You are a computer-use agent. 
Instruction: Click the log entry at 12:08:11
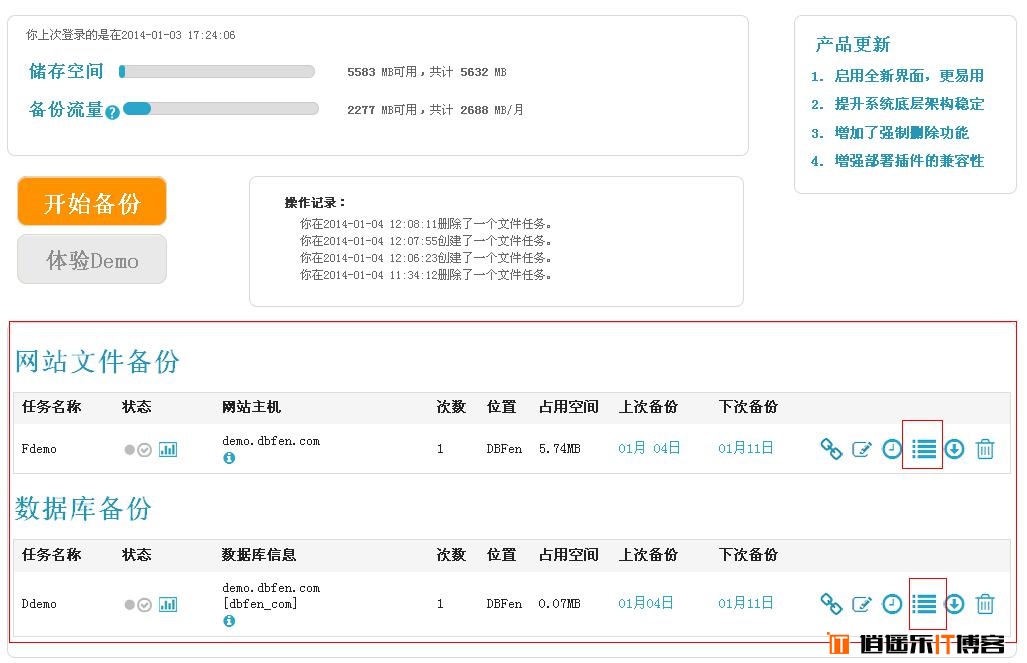pos(426,224)
